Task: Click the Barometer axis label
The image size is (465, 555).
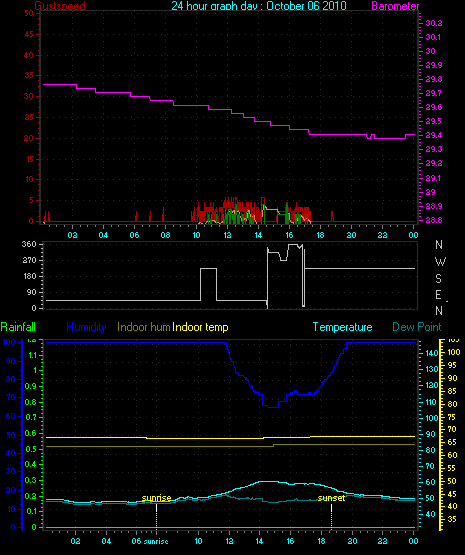Action: click(x=395, y=6)
